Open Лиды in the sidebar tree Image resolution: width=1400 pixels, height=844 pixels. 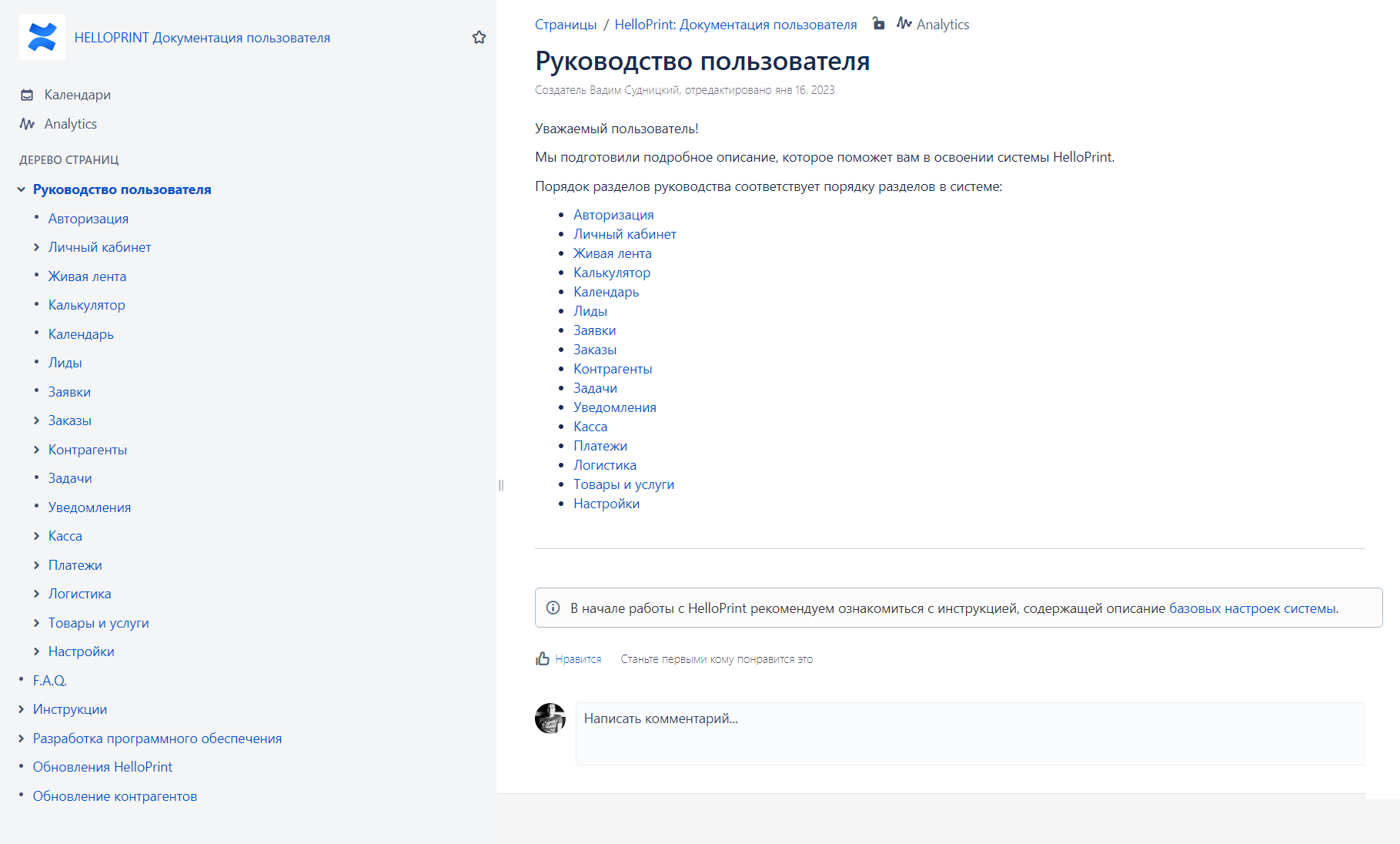65,363
